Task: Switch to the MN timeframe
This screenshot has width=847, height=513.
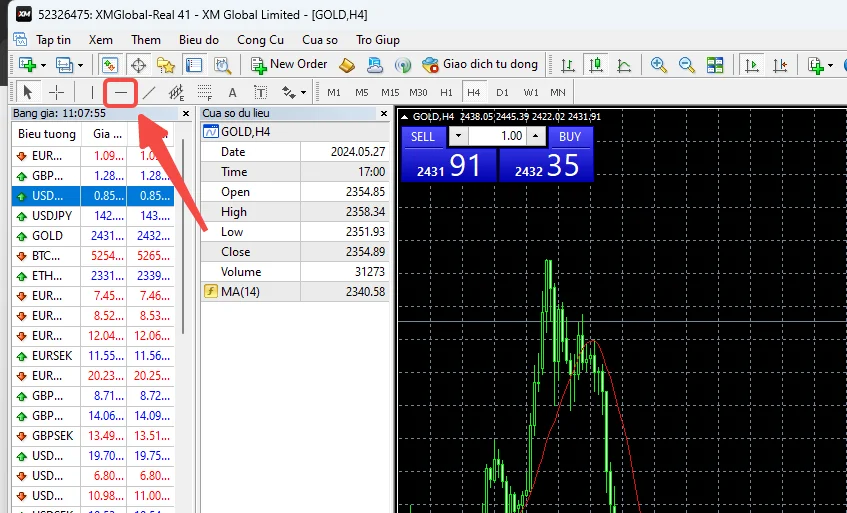Action: [558, 93]
